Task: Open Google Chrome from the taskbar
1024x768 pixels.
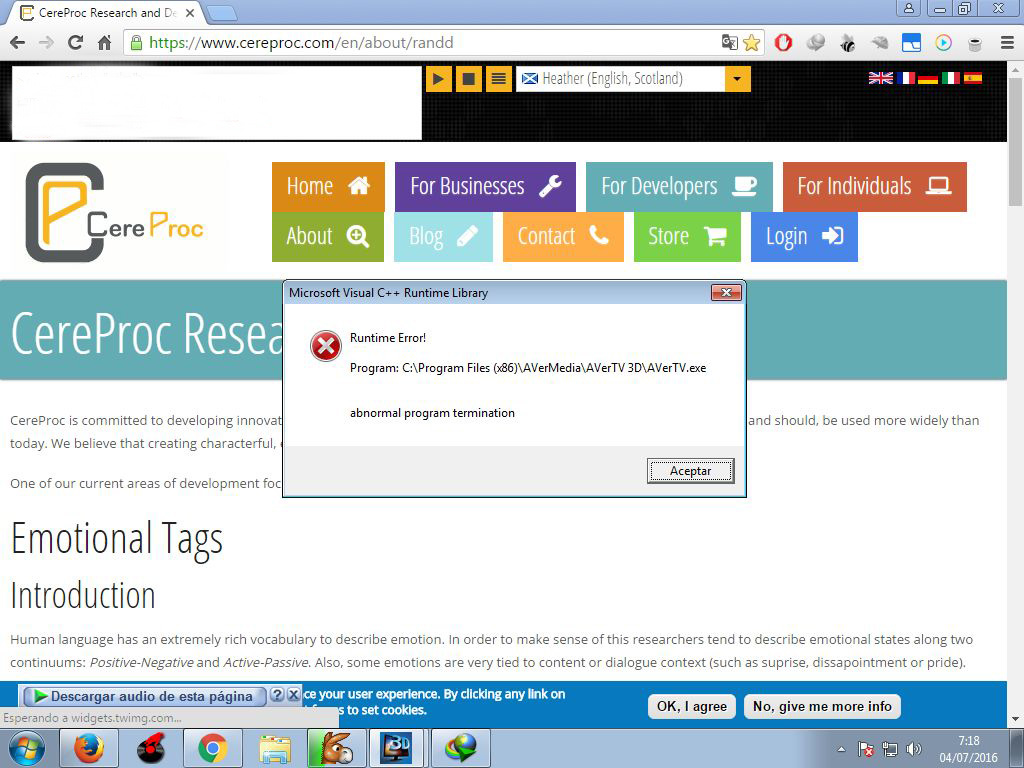Action: (x=213, y=748)
